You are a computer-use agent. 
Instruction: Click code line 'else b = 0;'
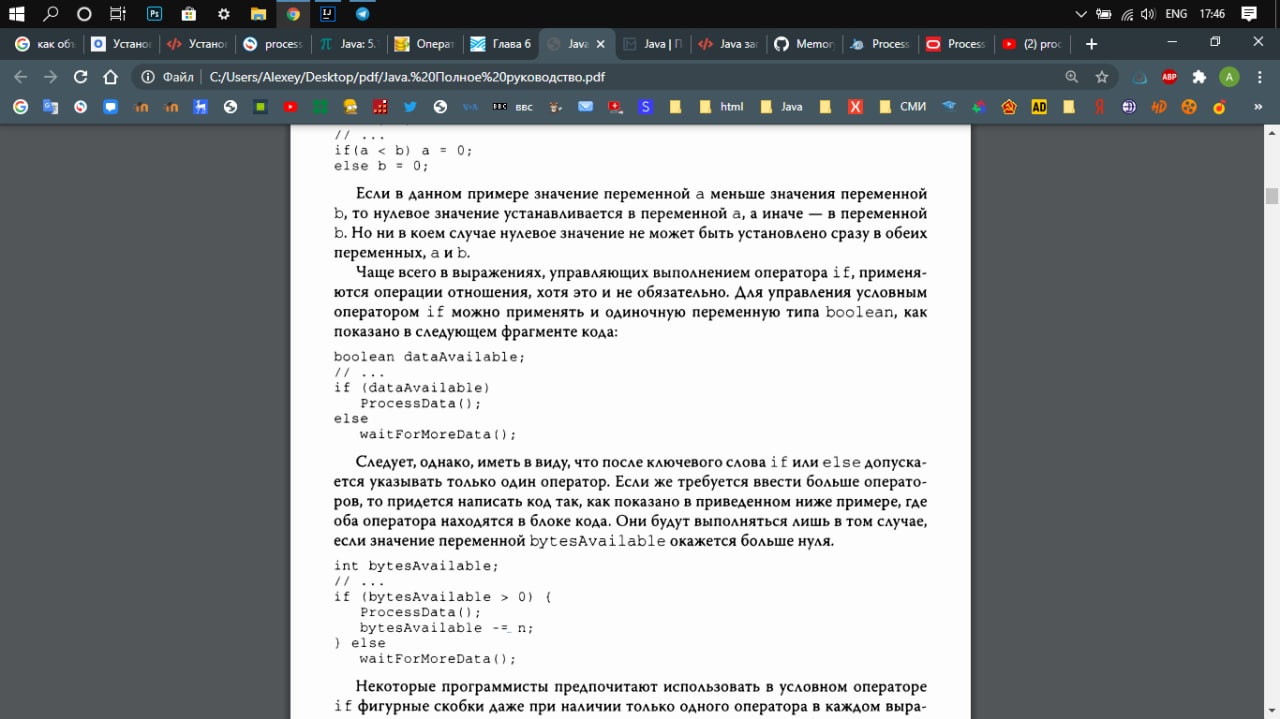pyautogui.click(x=381, y=166)
